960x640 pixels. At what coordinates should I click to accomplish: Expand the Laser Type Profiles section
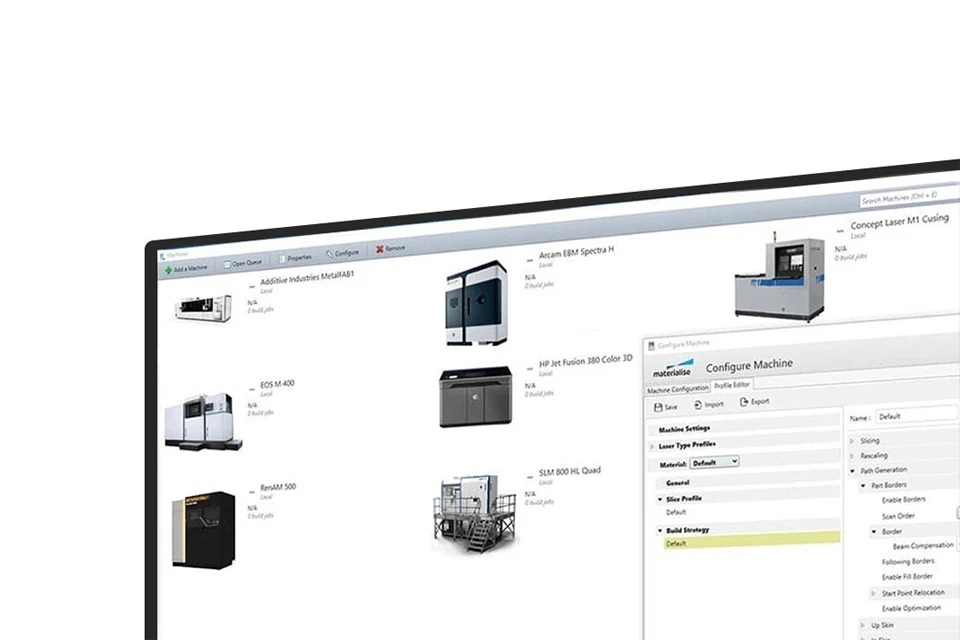[653, 445]
